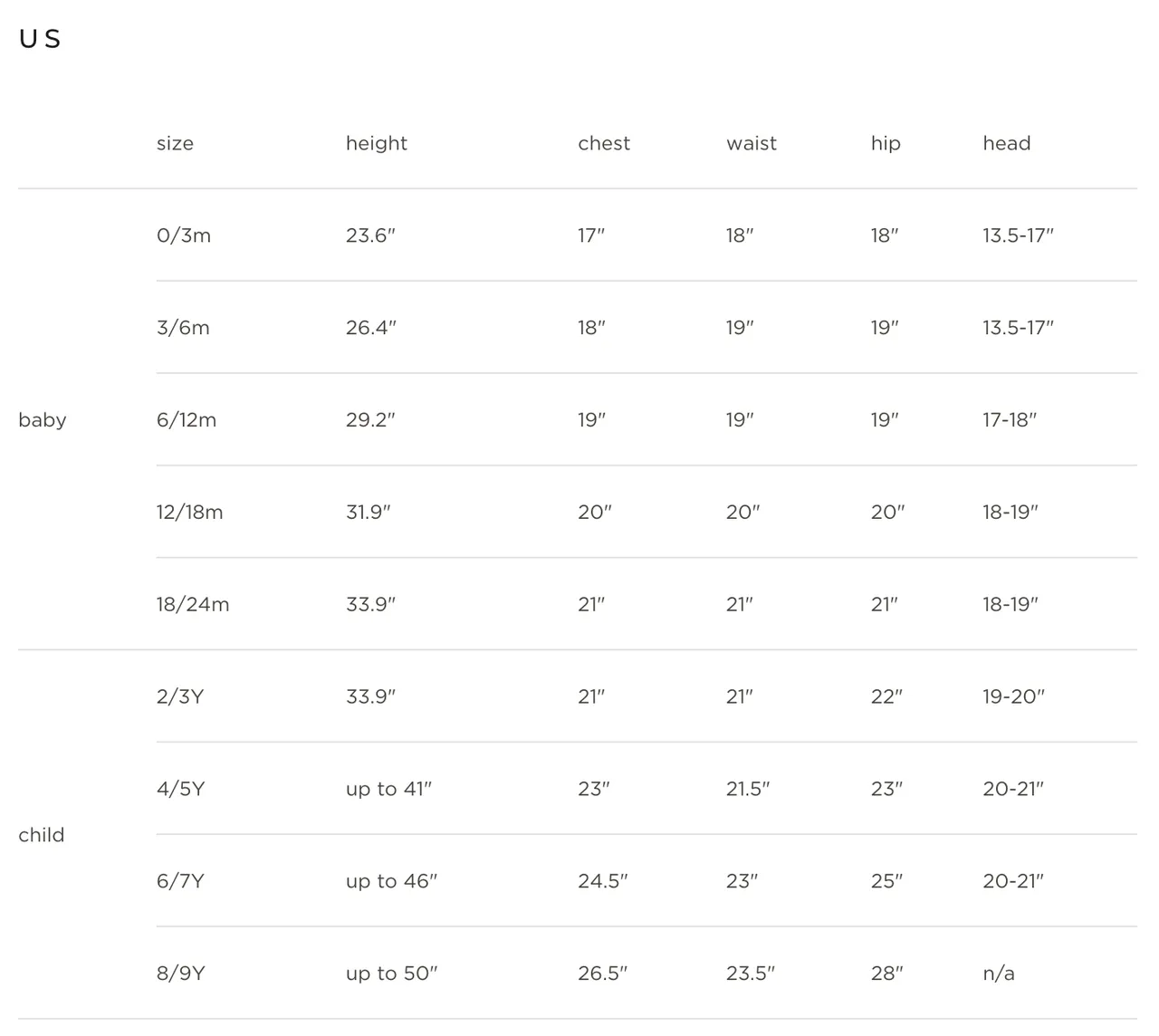The width and height of the screenshot is (1159, 1036).
Task: Select the size column header
Action: pyautogui.click(x=175, y=143)
